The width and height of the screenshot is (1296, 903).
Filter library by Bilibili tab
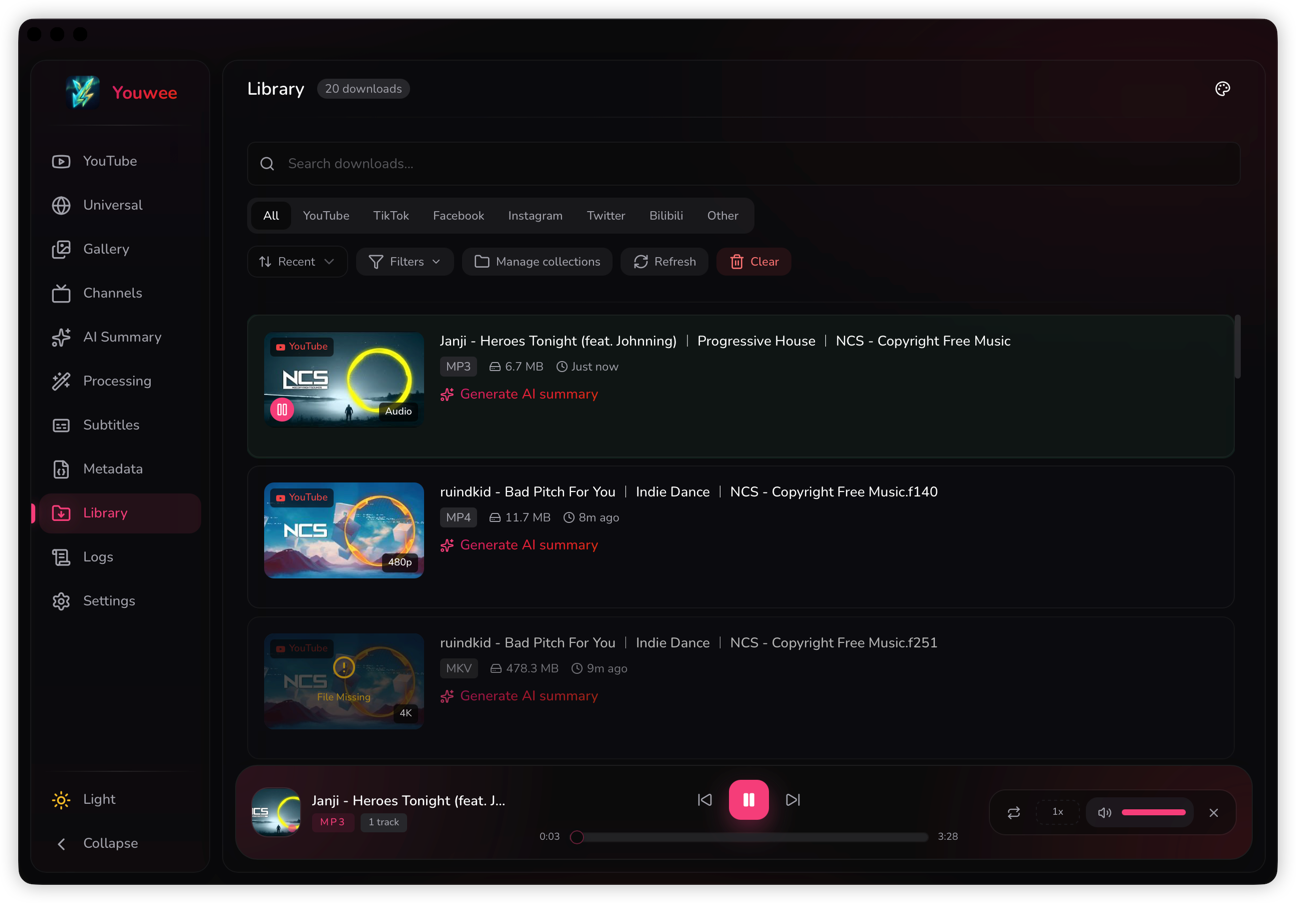click(666, 216)
